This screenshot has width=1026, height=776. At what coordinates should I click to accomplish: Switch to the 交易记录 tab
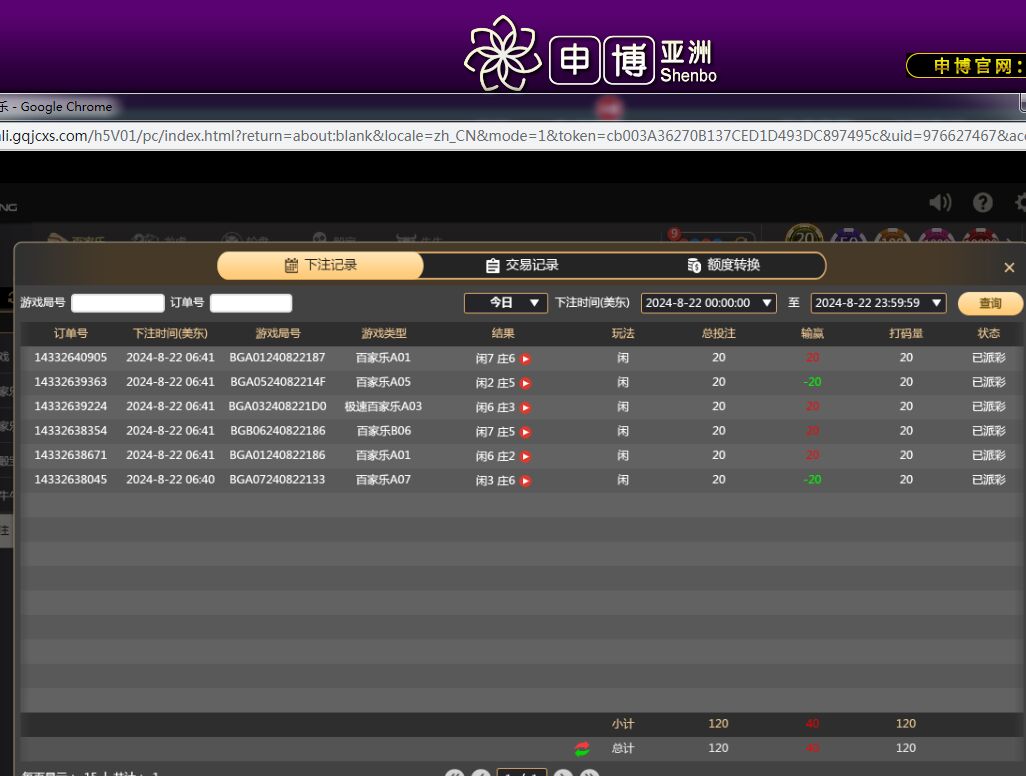point(522,265)
